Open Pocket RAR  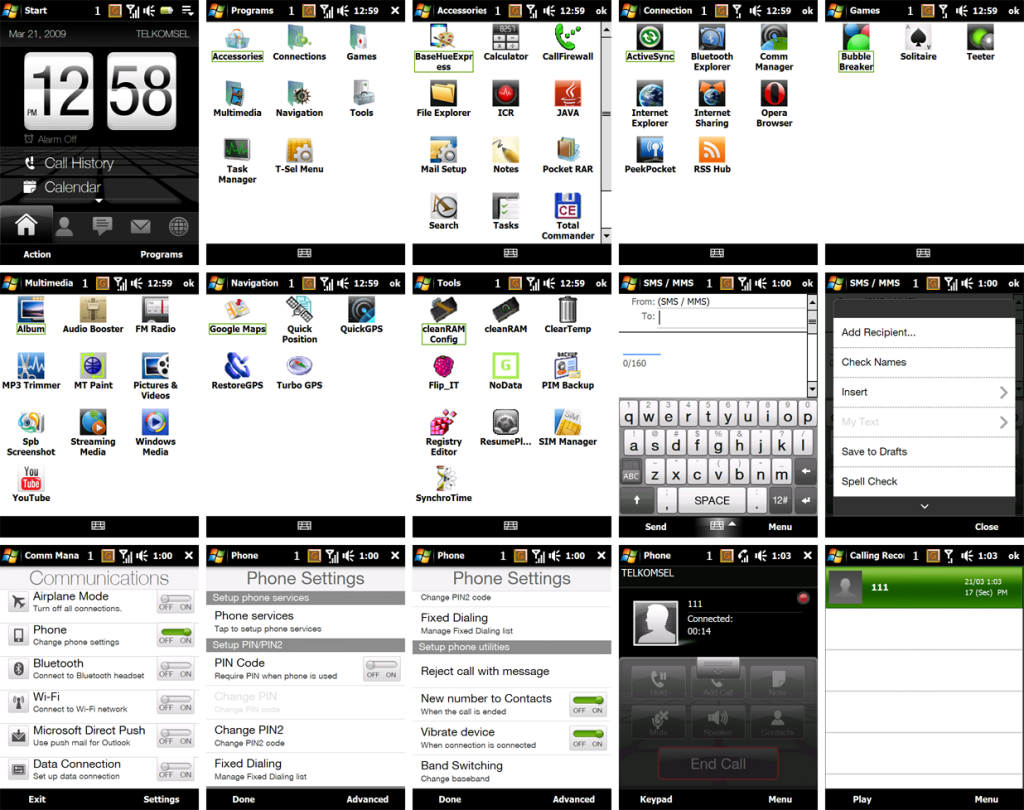click(568, 155)
